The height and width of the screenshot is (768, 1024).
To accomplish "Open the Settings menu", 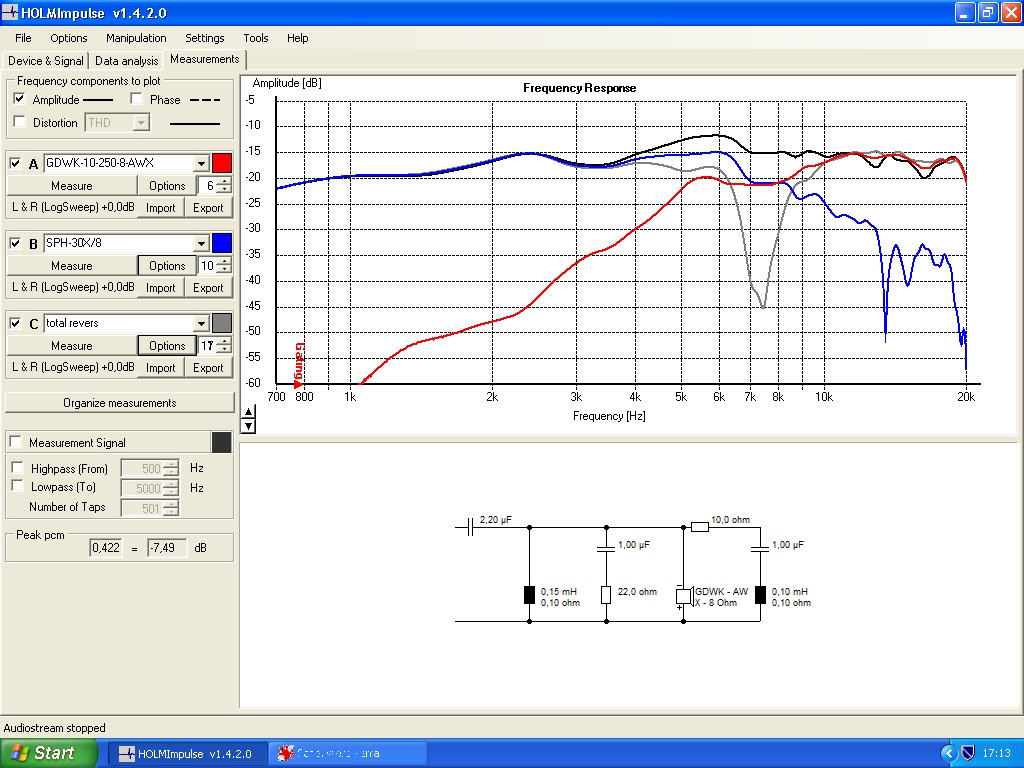I will click(204, 38).
